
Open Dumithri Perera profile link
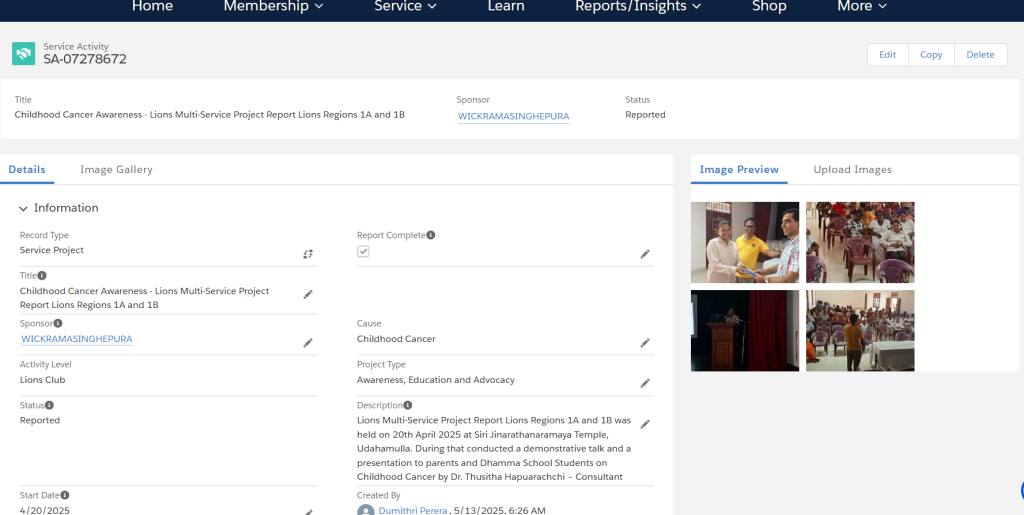413,510
